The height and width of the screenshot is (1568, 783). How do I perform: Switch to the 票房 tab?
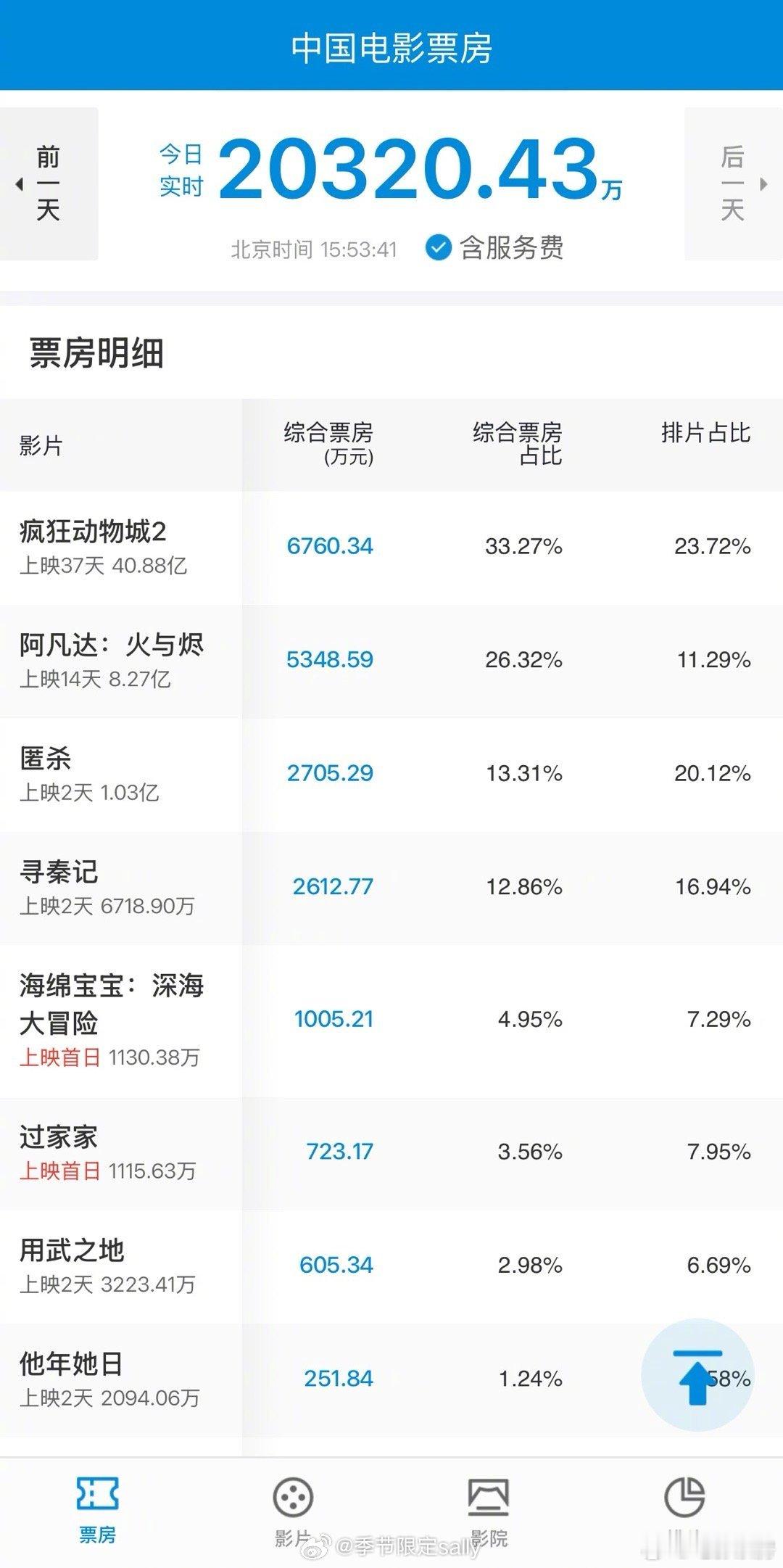[98, 1512]
